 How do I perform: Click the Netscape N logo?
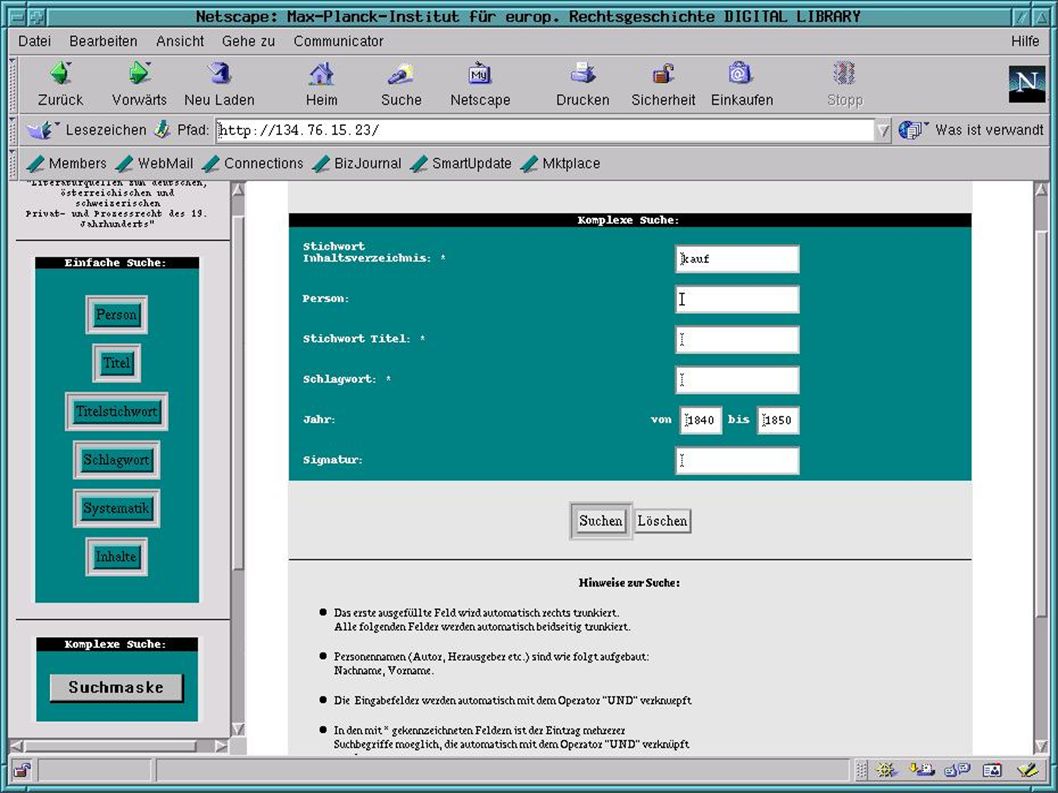1026,84
